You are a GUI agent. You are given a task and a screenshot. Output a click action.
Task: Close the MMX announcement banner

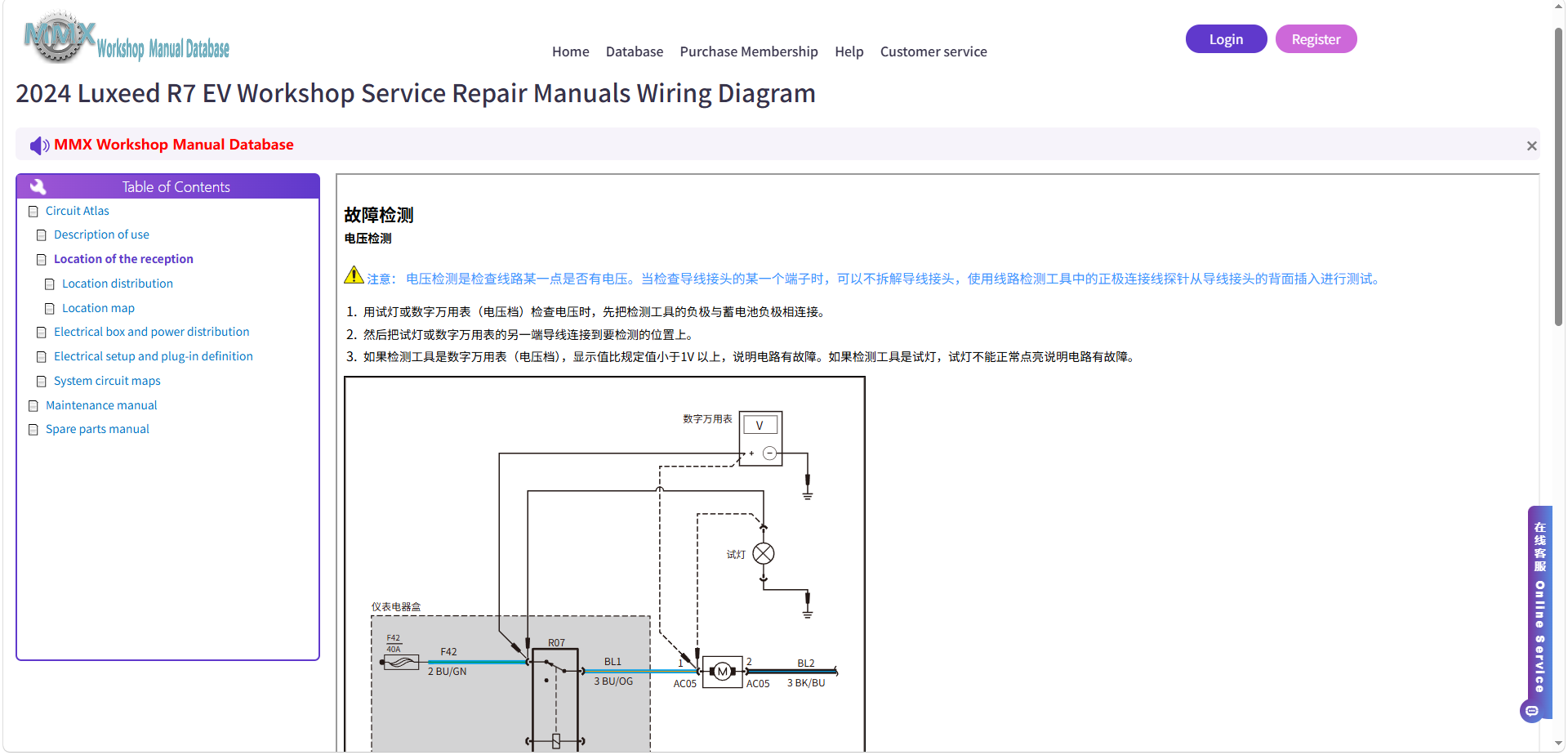(x=1531, y=146)
